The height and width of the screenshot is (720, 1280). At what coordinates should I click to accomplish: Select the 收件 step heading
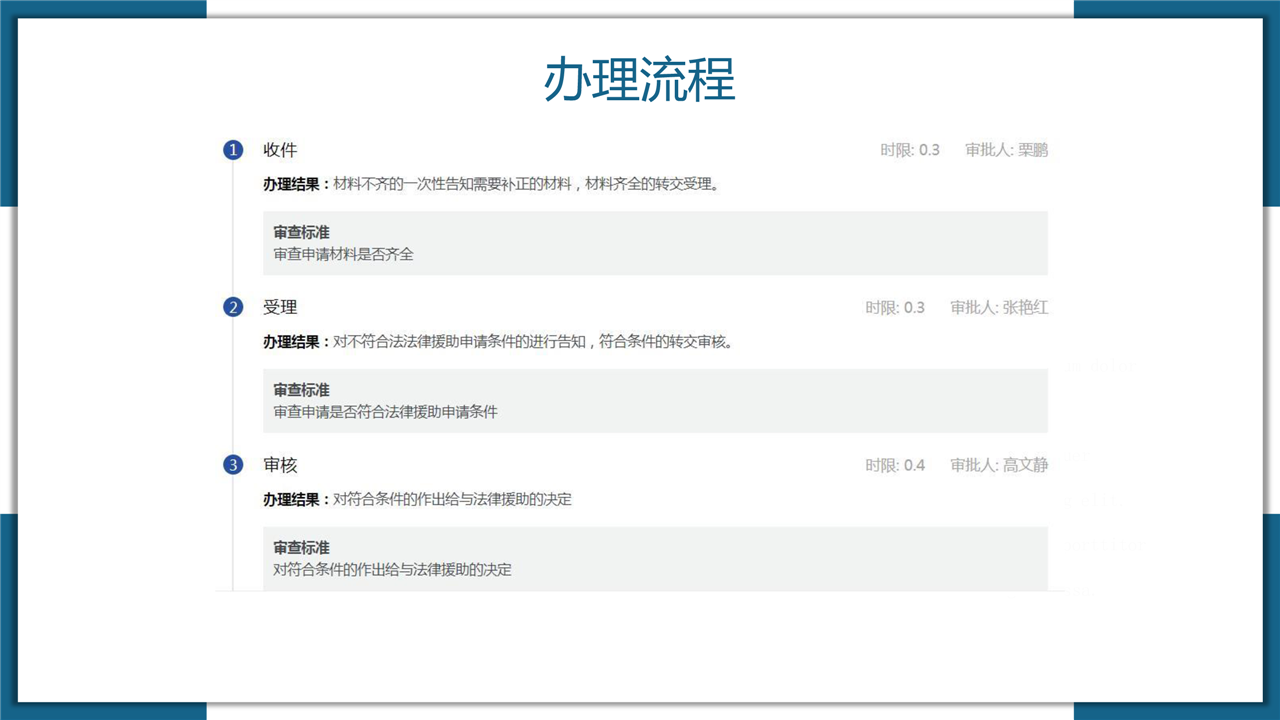click(280, 150)
